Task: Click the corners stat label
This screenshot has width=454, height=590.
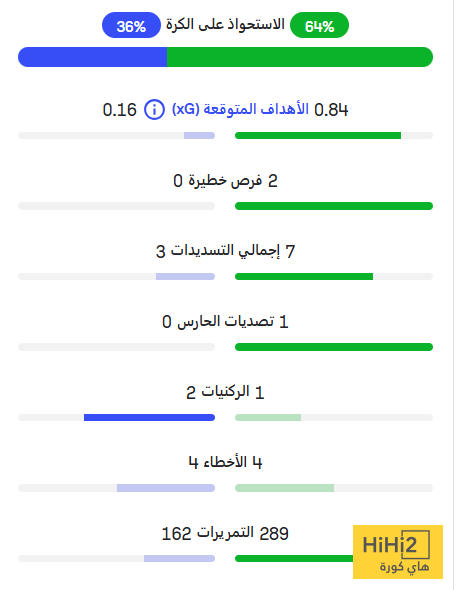Action: coord(225,392)
